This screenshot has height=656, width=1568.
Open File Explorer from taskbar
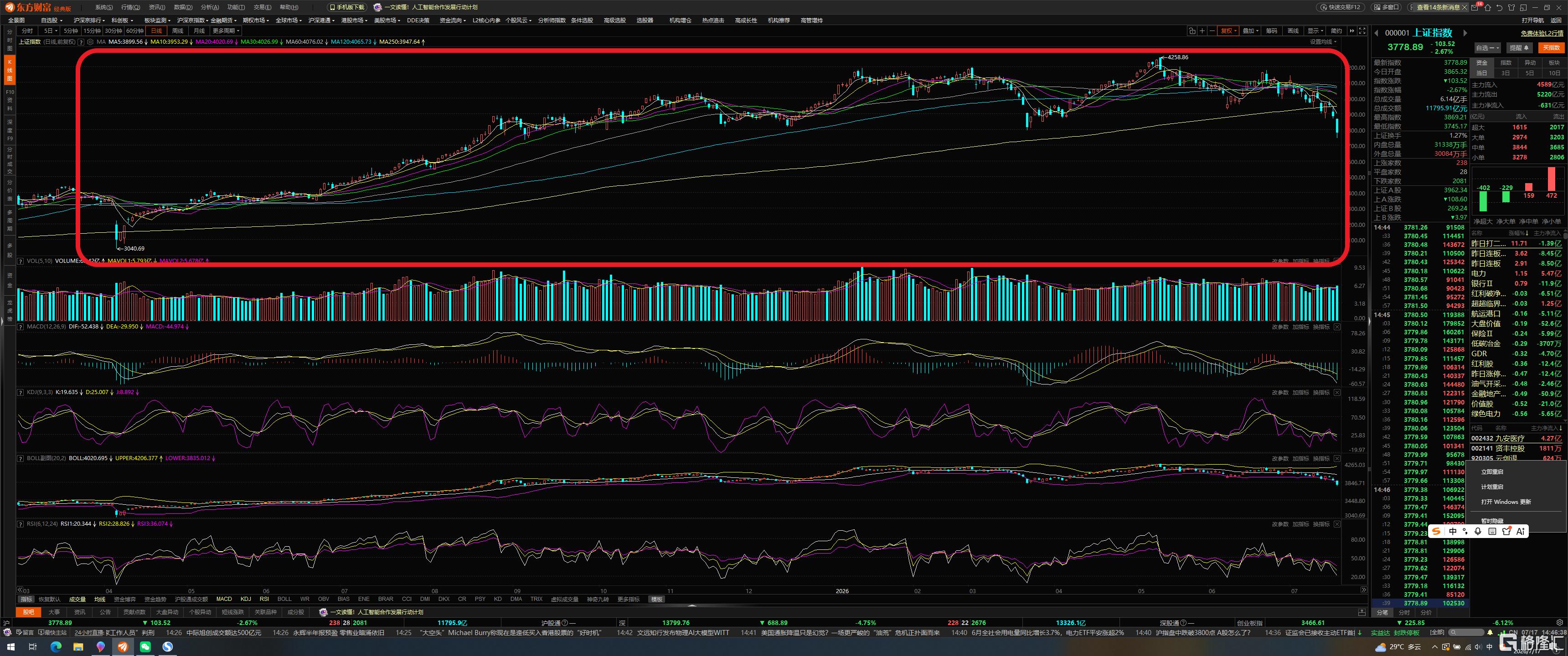[78, 647]
